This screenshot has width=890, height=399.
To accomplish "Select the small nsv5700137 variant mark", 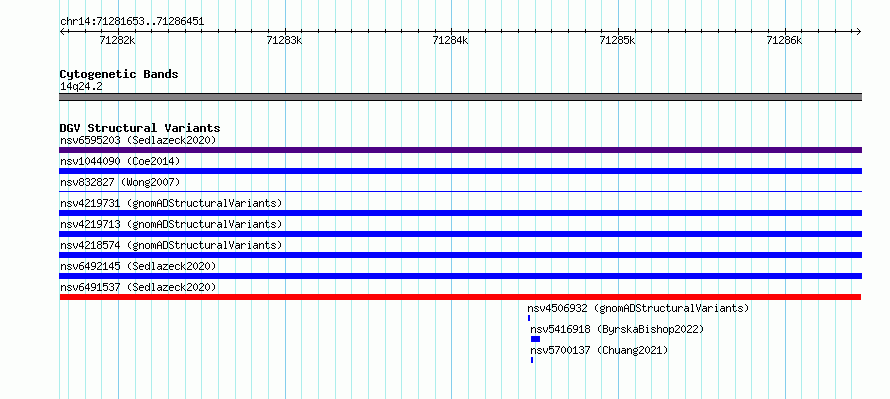I will [x=532, y=360].
